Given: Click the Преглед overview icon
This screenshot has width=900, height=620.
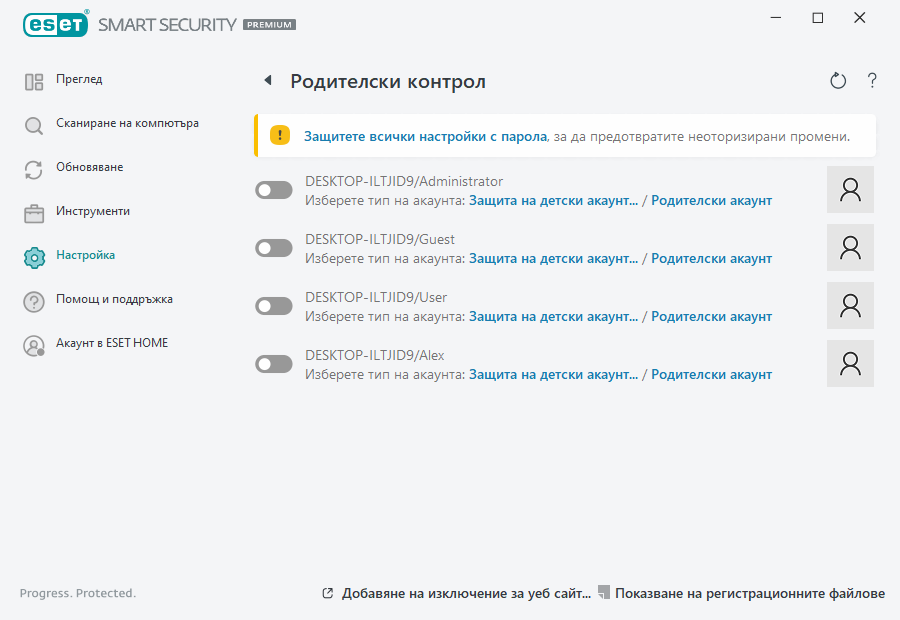Looking at the screenshot, I should point(34,80).
